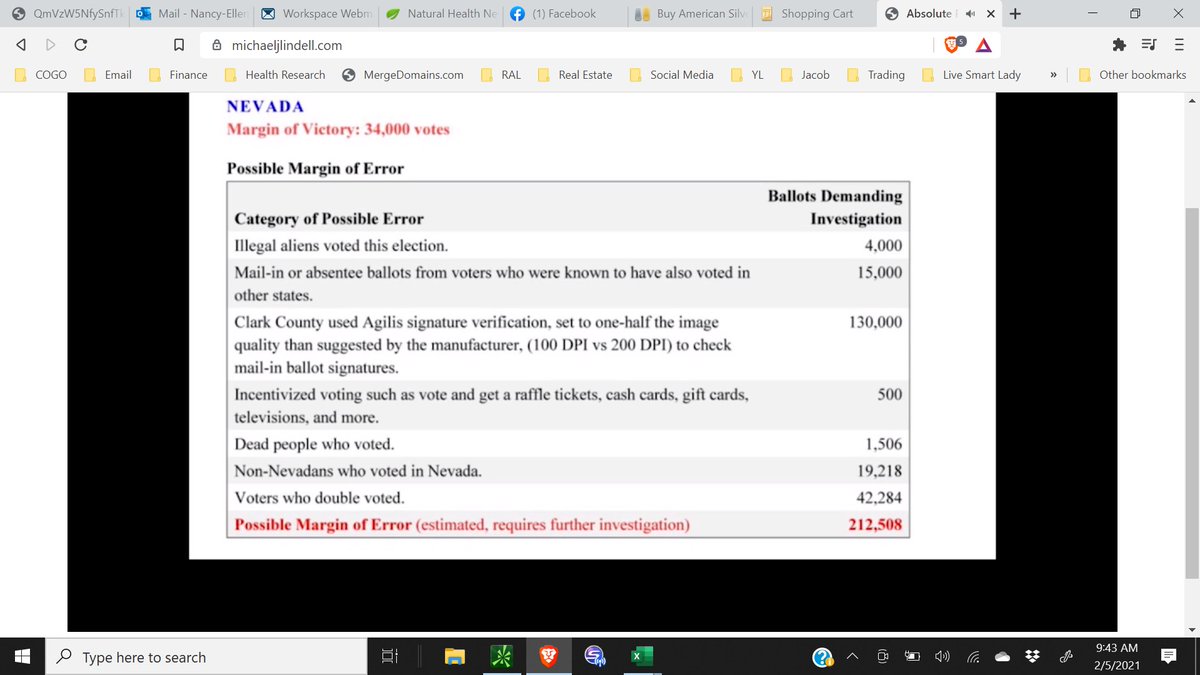
Task: Open the Real Estate bookmarks folder
Action: [x=576, y=75]
